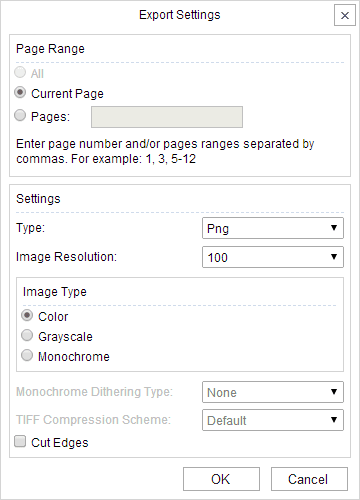Select the Grayscale image type
Image resolution: width=360 pixels, height=500 pixels.
(x=27, y=335)
